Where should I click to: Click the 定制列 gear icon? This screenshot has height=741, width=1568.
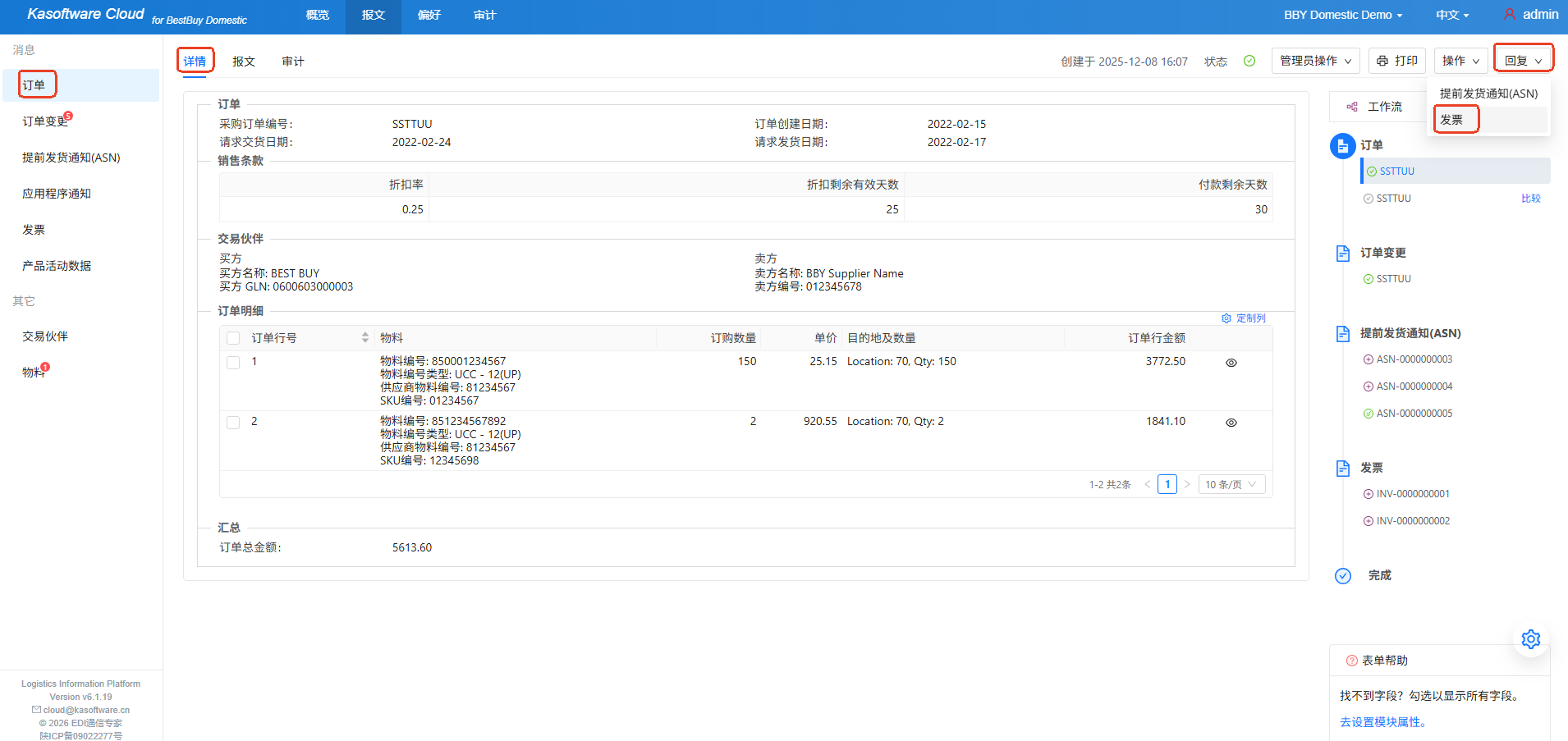click(1226, 318)
